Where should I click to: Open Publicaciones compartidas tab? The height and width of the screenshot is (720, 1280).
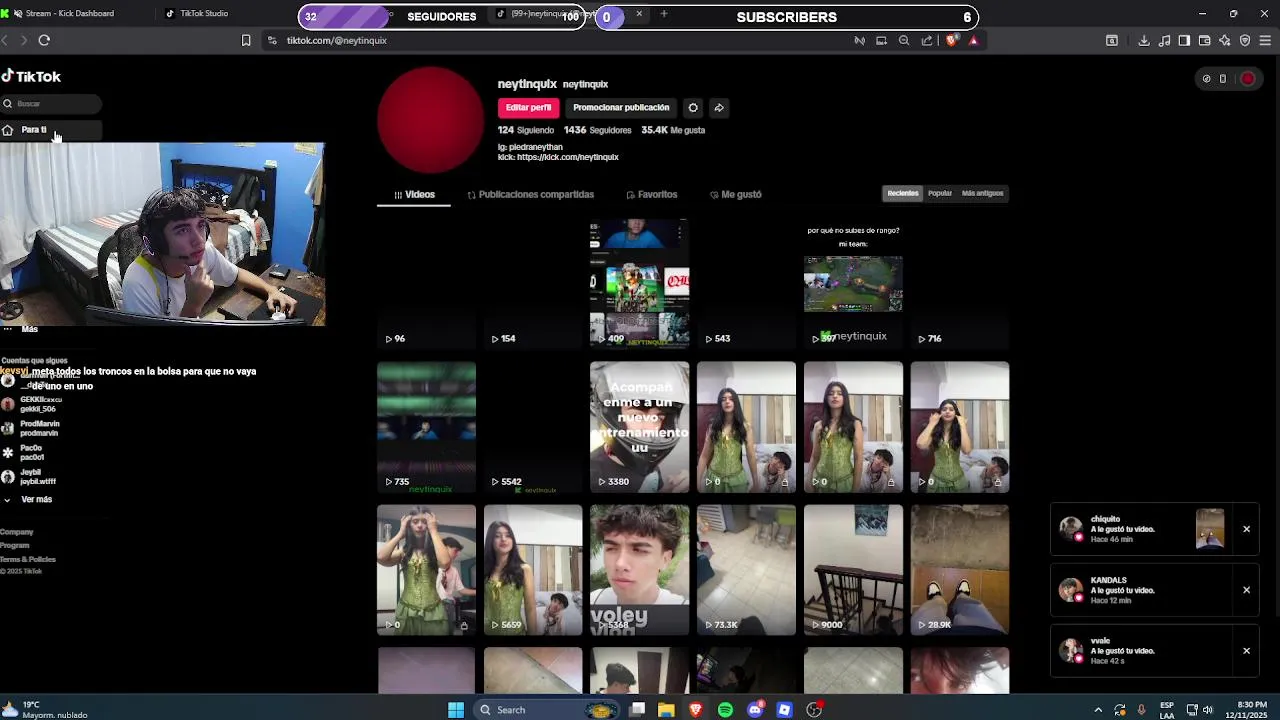tap(530, 194)
